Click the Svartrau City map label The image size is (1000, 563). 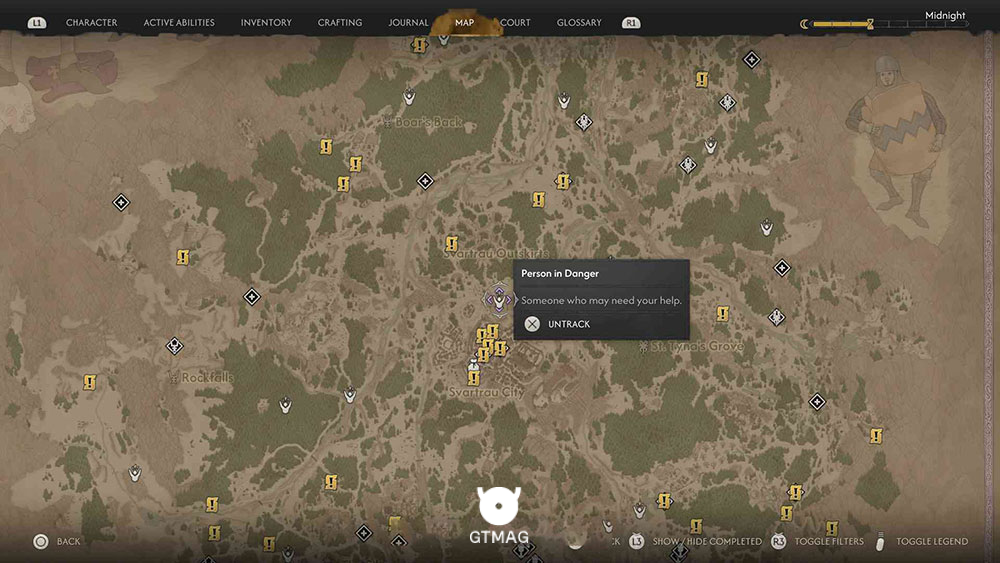(x=486, y=392)
